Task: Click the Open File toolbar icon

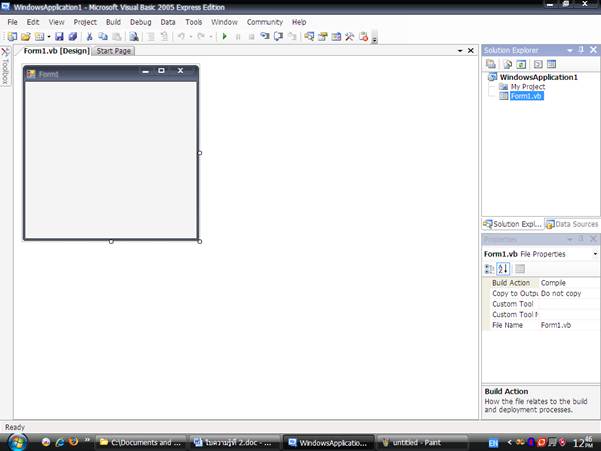Action: pos(26,36)
